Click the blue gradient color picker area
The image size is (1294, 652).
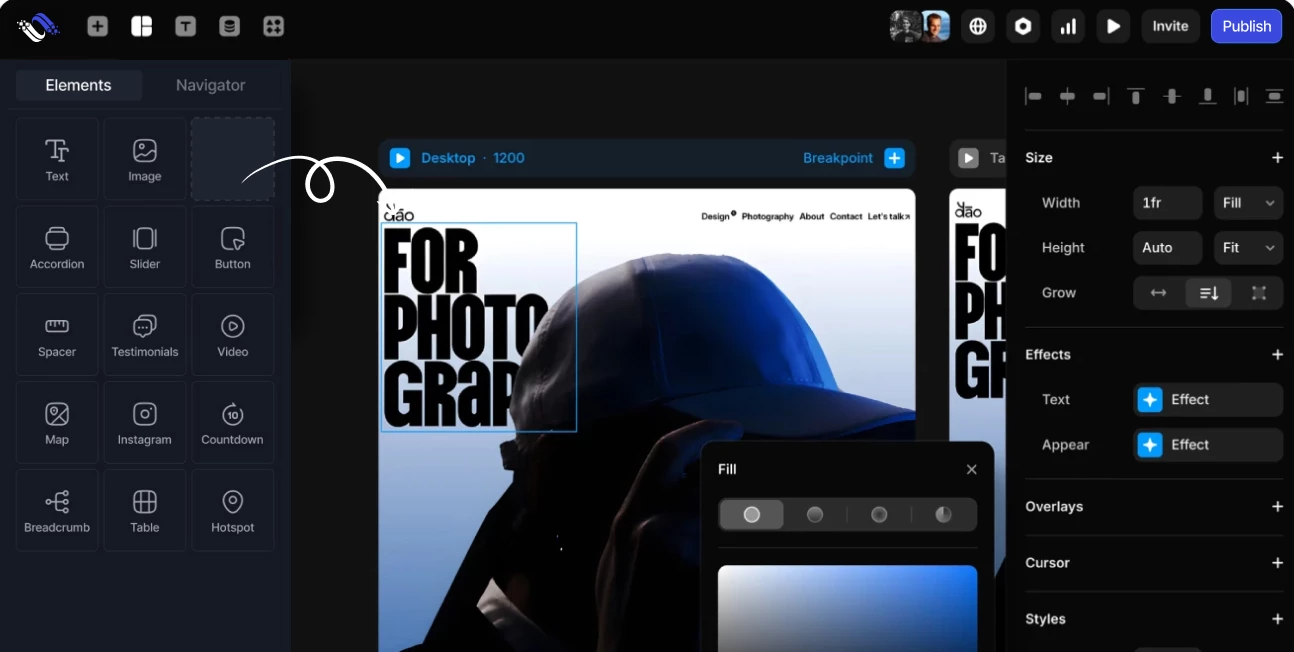pos(847,608)
